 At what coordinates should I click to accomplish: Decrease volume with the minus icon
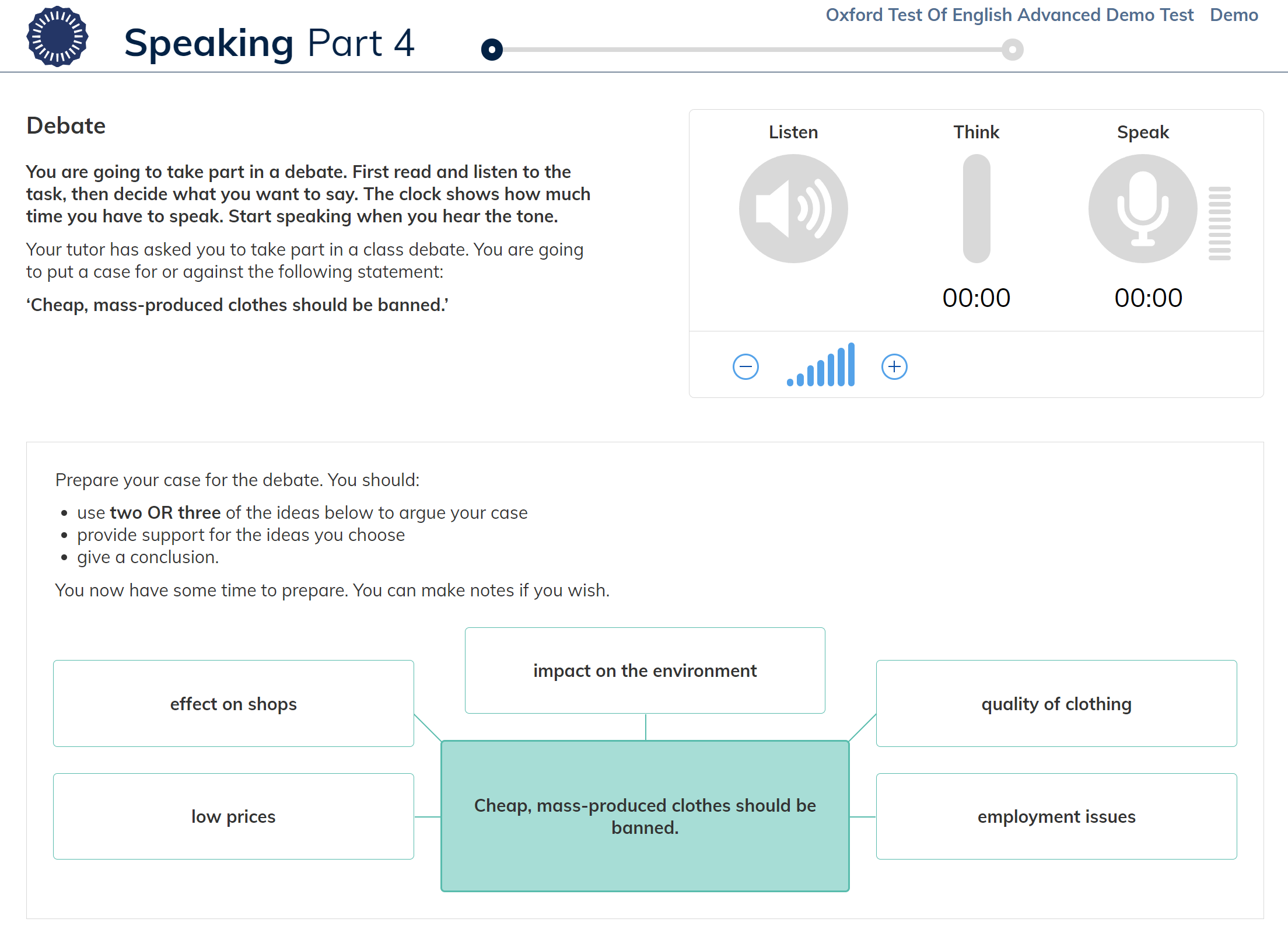[745, 366]
